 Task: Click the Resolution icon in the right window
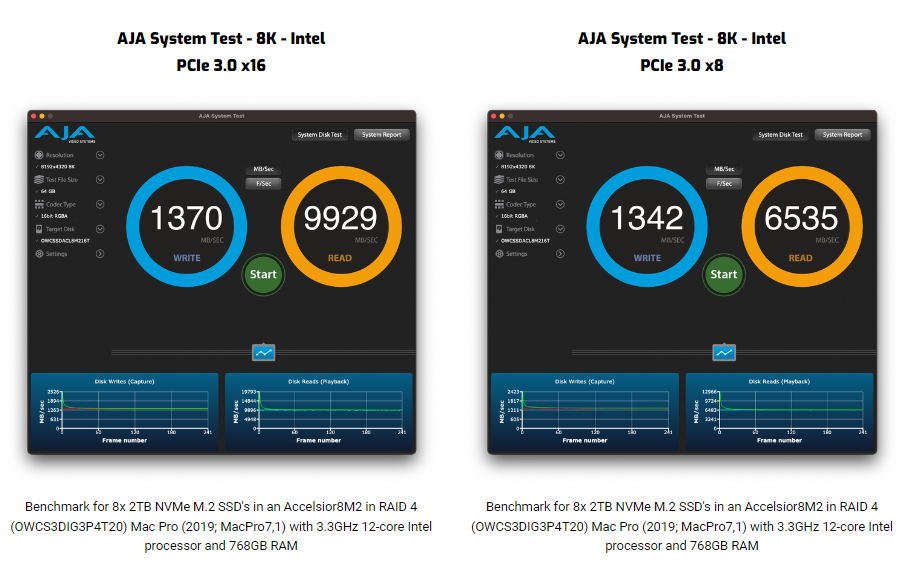click(x=499, y=155)
